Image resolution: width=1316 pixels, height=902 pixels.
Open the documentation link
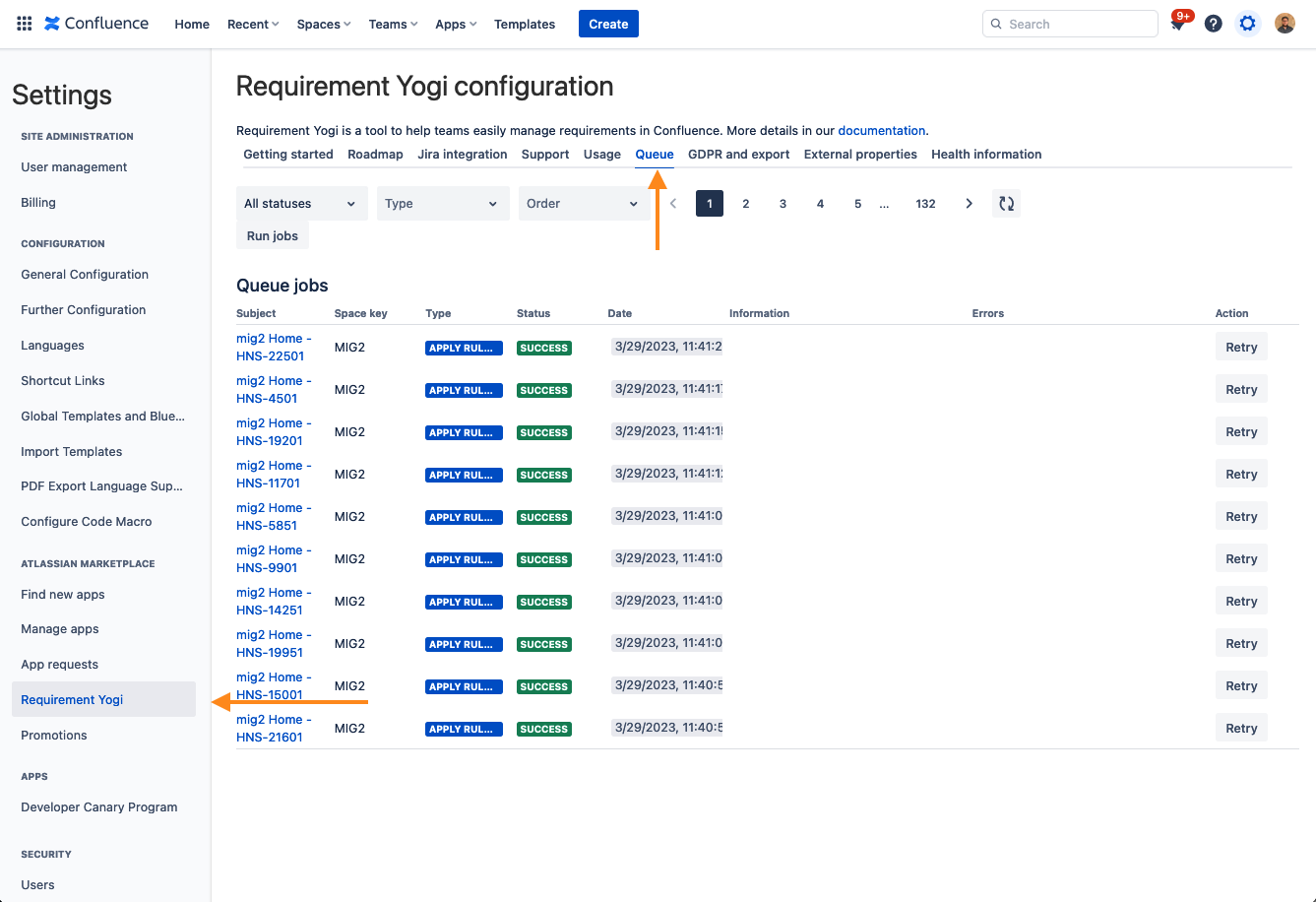pyautogui.click(x=881, y=130)
